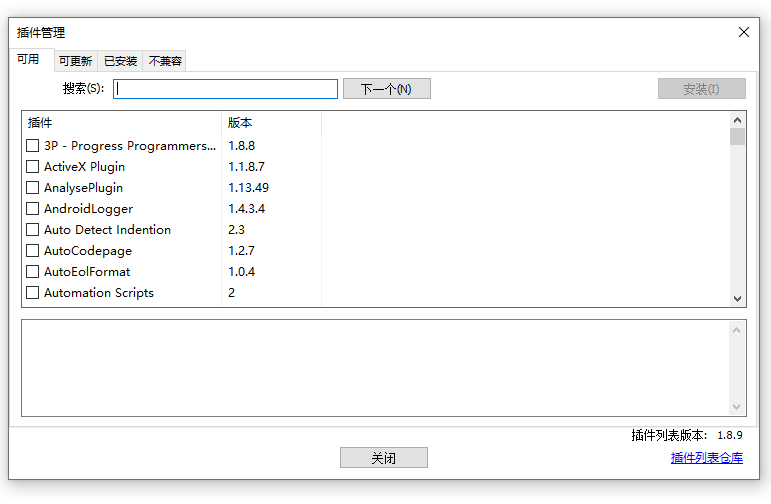
Task: Click the description box scroll-down arrow
Action: coord(736,407)
